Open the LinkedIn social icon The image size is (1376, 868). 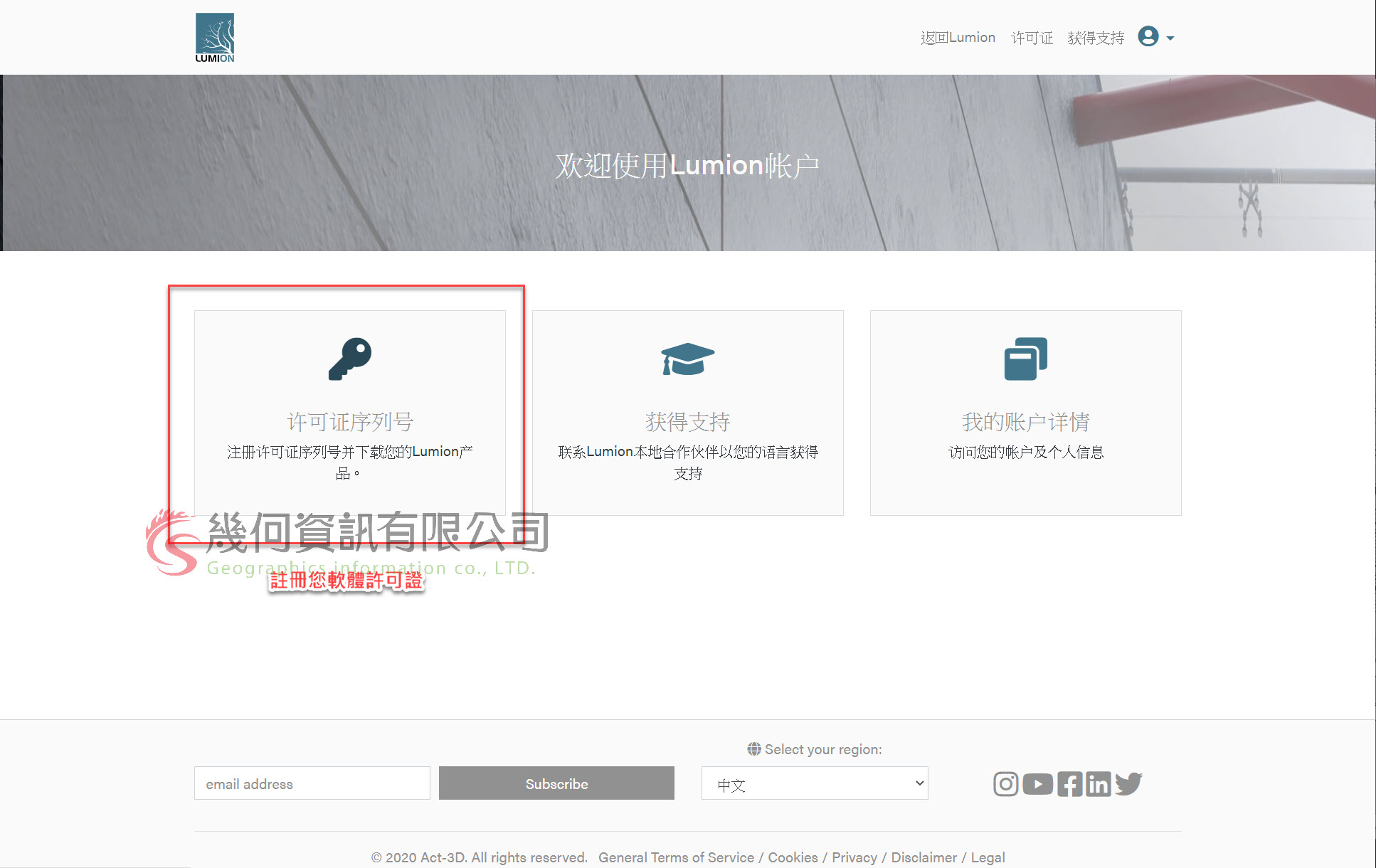coord(1099,784)
